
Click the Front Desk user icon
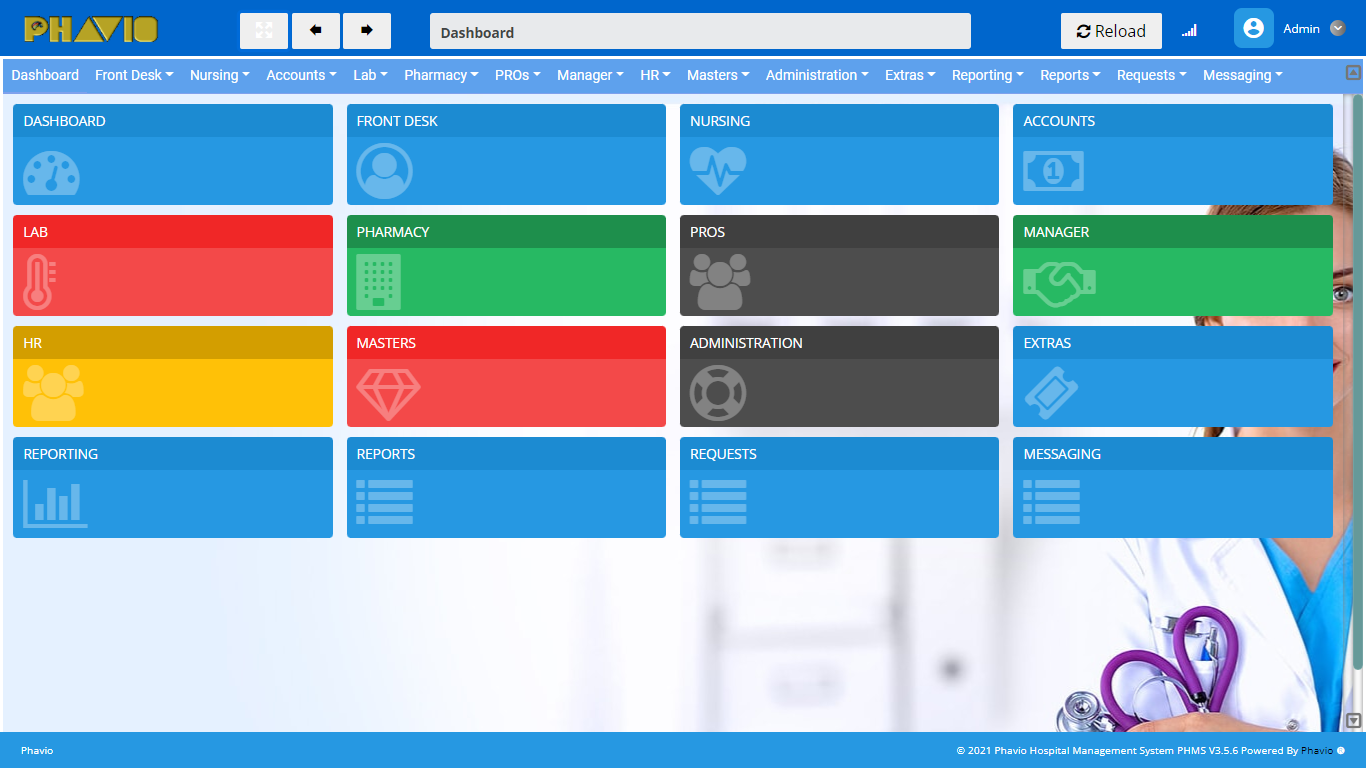coord(385,172)
